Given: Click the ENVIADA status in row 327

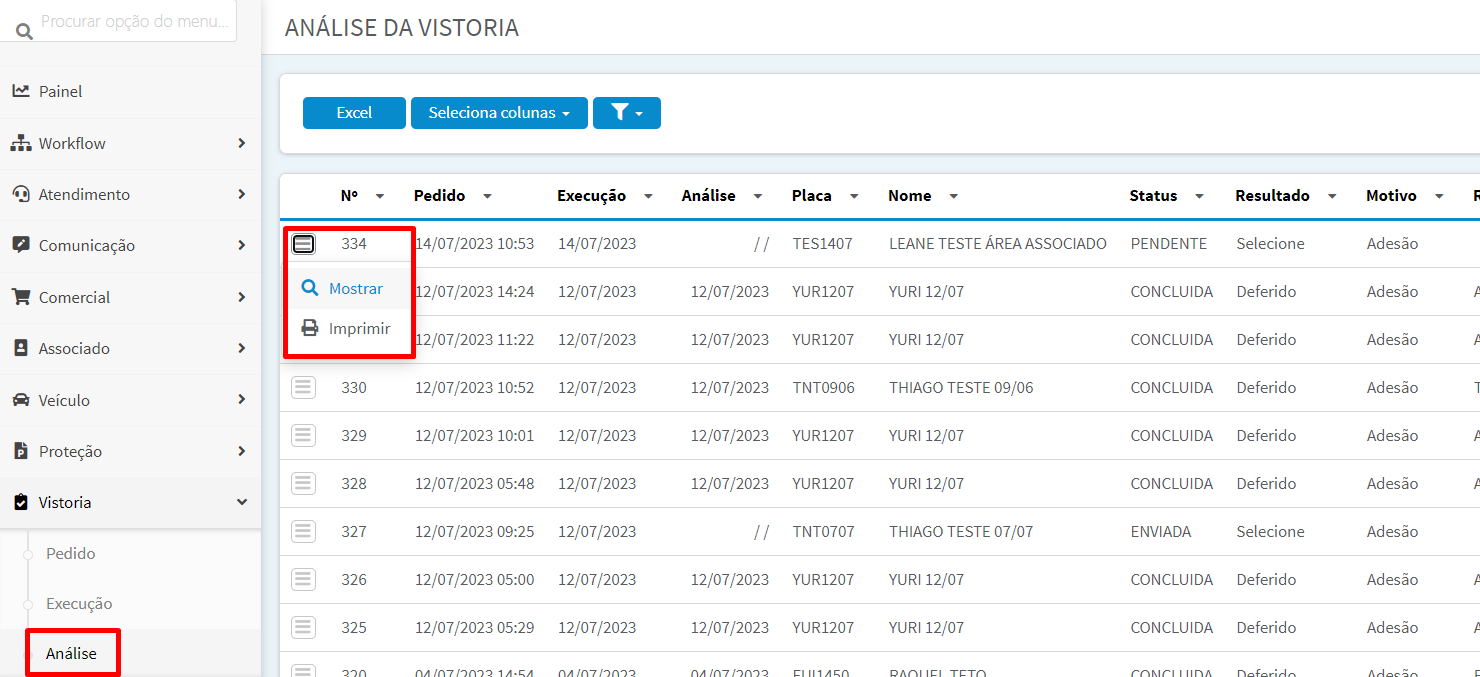Looking at the screenshot, I should click(x=1161, y=532).
